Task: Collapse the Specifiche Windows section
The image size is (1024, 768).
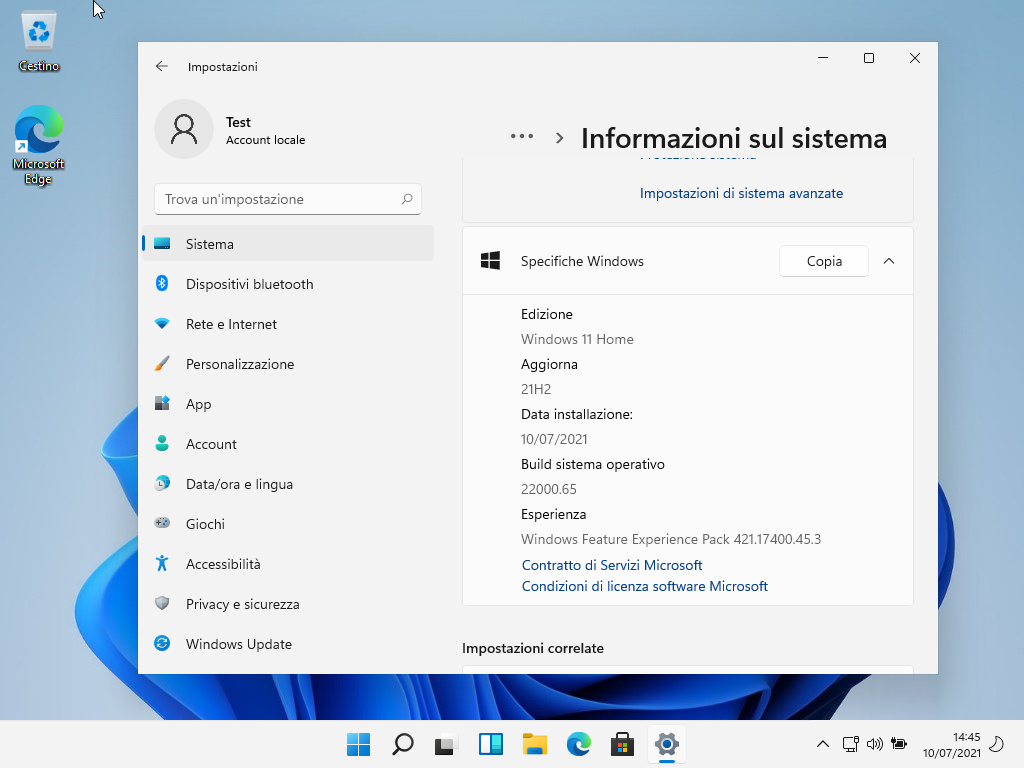Action: 889,261
